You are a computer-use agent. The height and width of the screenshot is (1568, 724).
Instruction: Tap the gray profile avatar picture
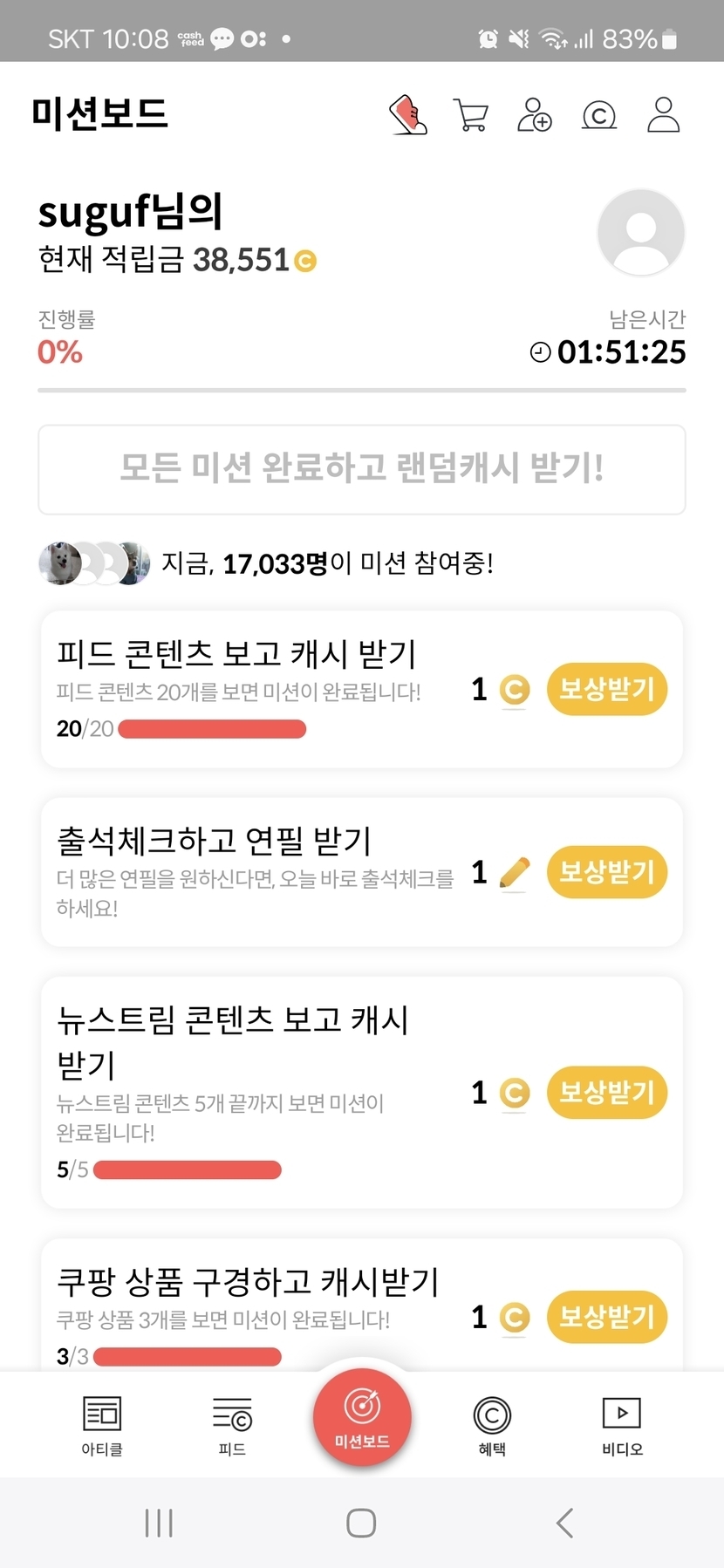(x=641, y=232)
